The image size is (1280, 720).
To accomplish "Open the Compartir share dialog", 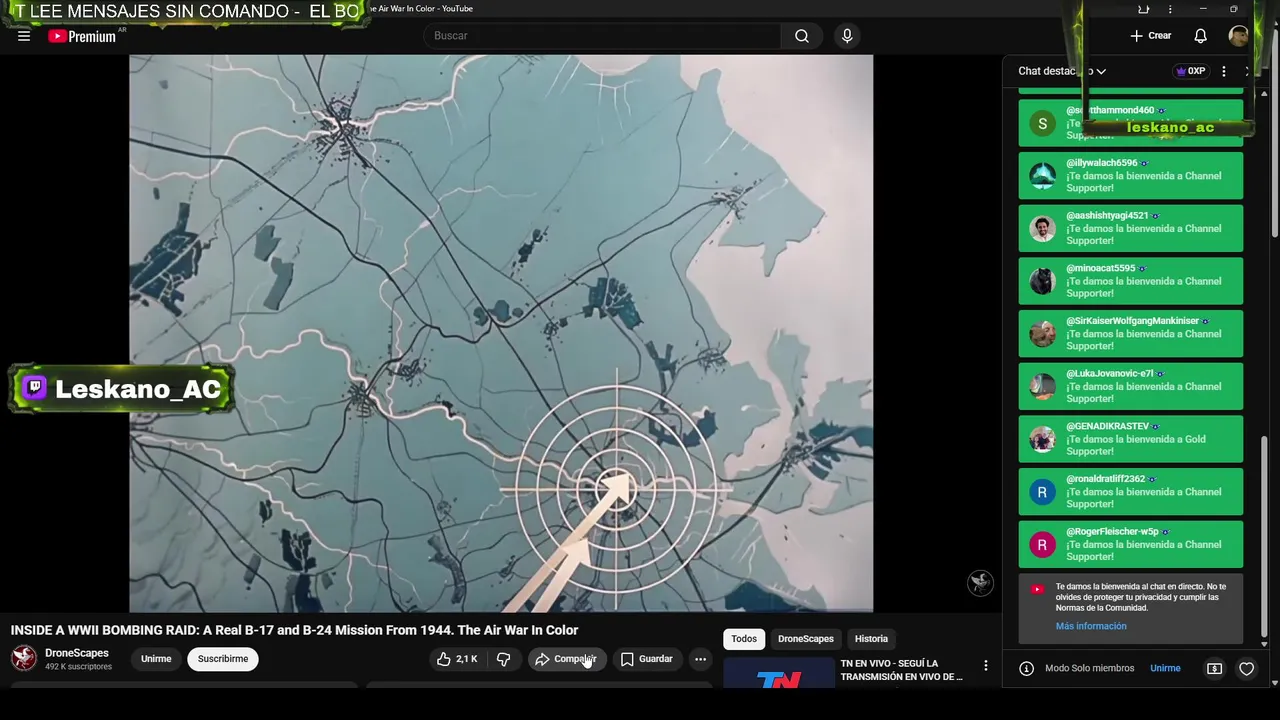I will click(x=567, y=659).
